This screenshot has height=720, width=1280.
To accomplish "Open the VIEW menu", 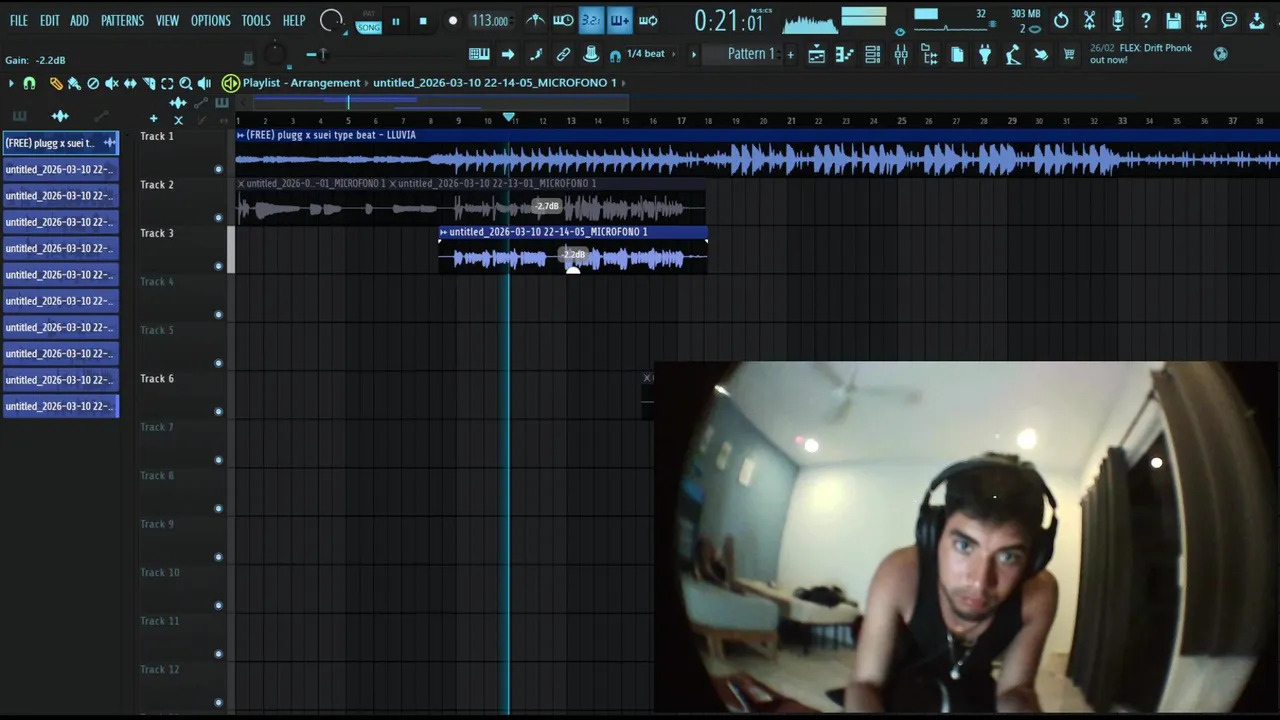I will click(x=167, y=20).
